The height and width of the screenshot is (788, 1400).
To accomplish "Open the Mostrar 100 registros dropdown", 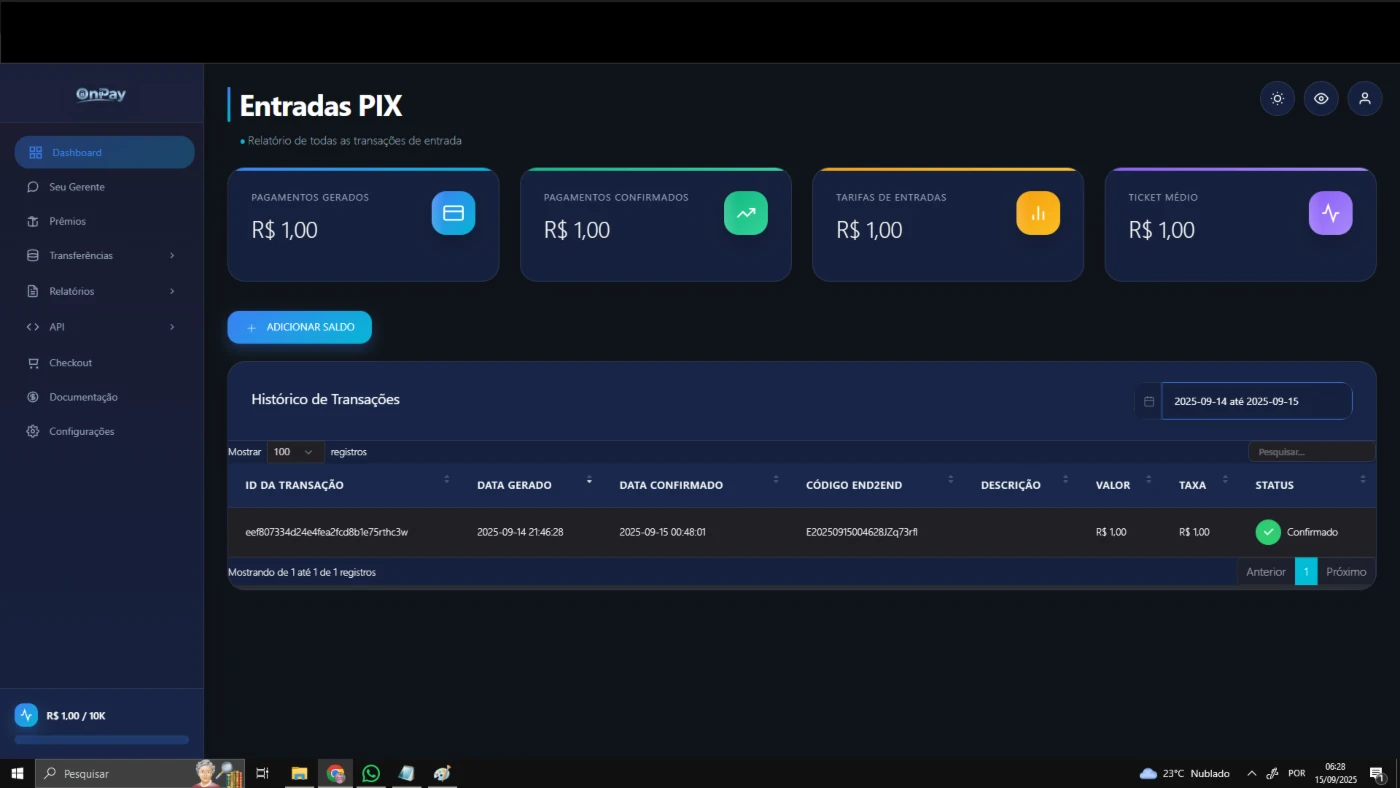I will pyautogui.click(x=295, y=452).
